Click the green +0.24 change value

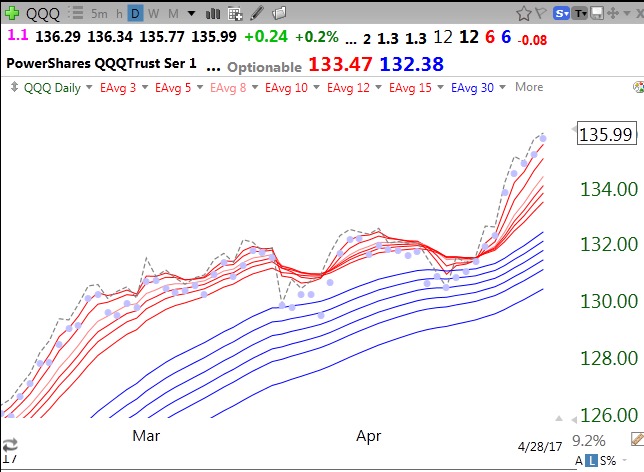click(x=266, y=37)
